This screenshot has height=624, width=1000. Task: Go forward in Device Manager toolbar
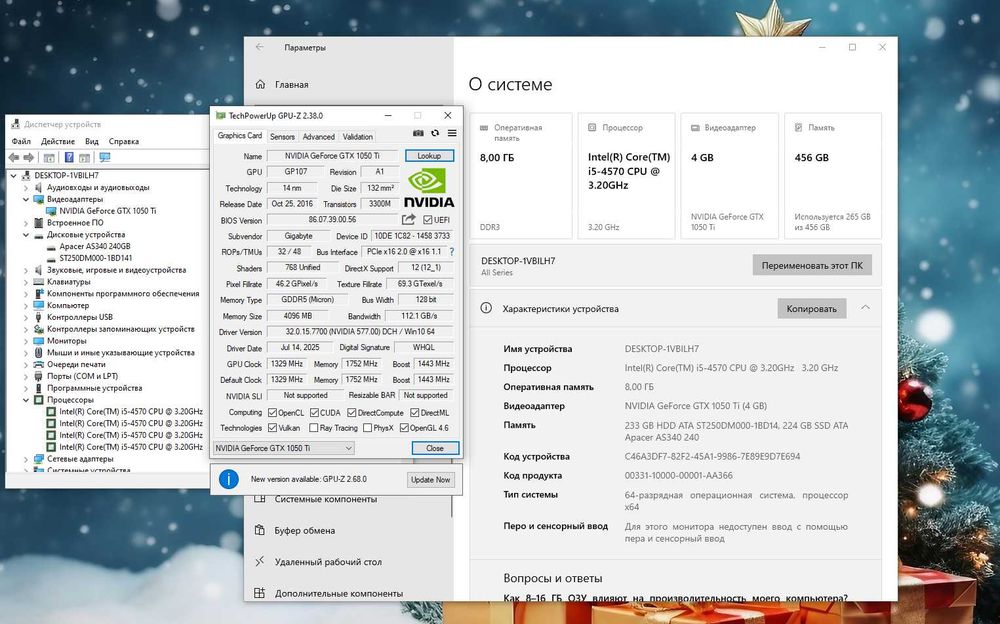29,157
